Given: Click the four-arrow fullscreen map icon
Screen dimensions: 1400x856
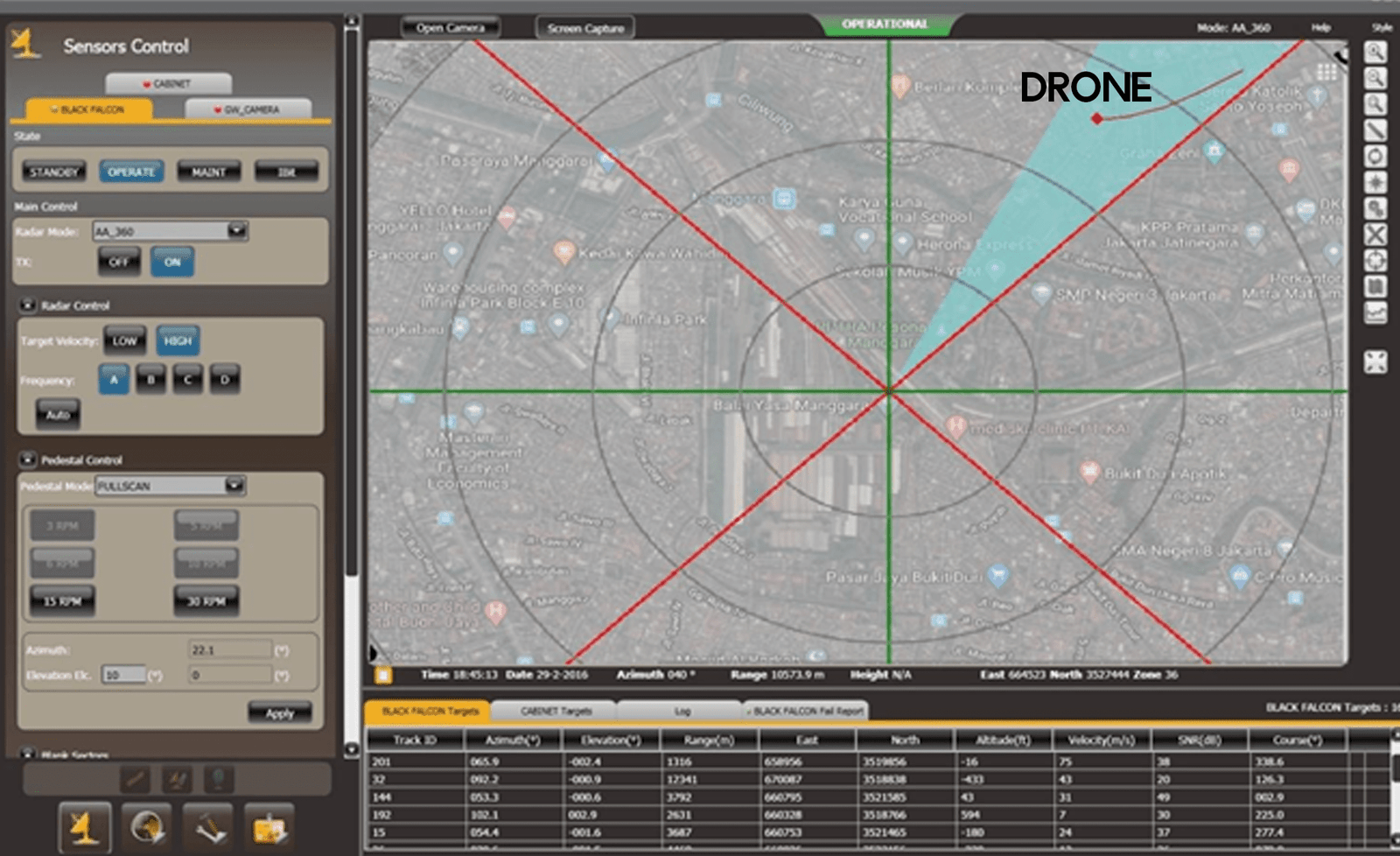Looking at the screenshot, I should 1375,361.
